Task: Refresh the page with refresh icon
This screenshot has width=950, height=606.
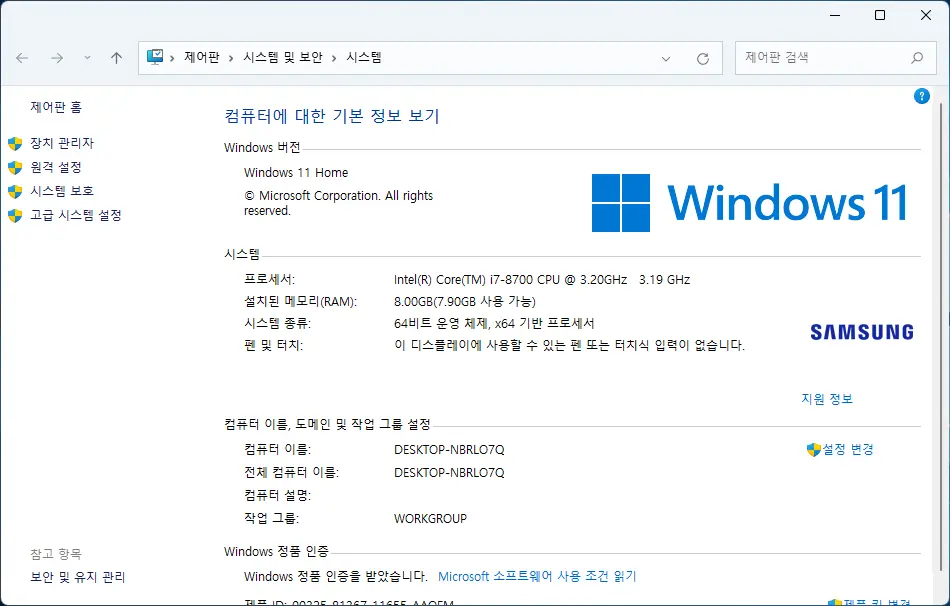Action: coord(703,59)
